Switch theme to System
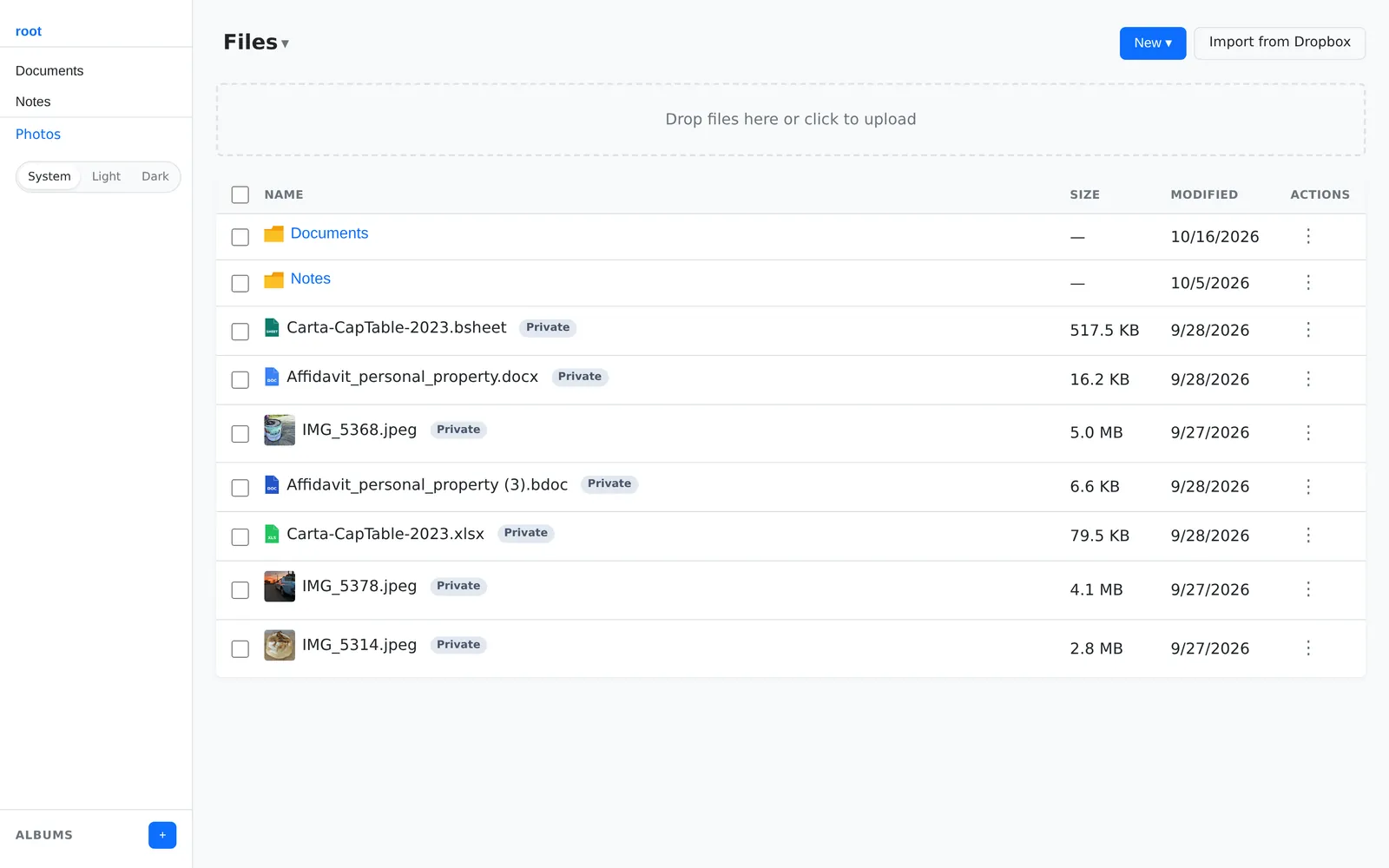Image resolution: width=1389 pixels, height=868 pixels. click(x=49, y=176)
